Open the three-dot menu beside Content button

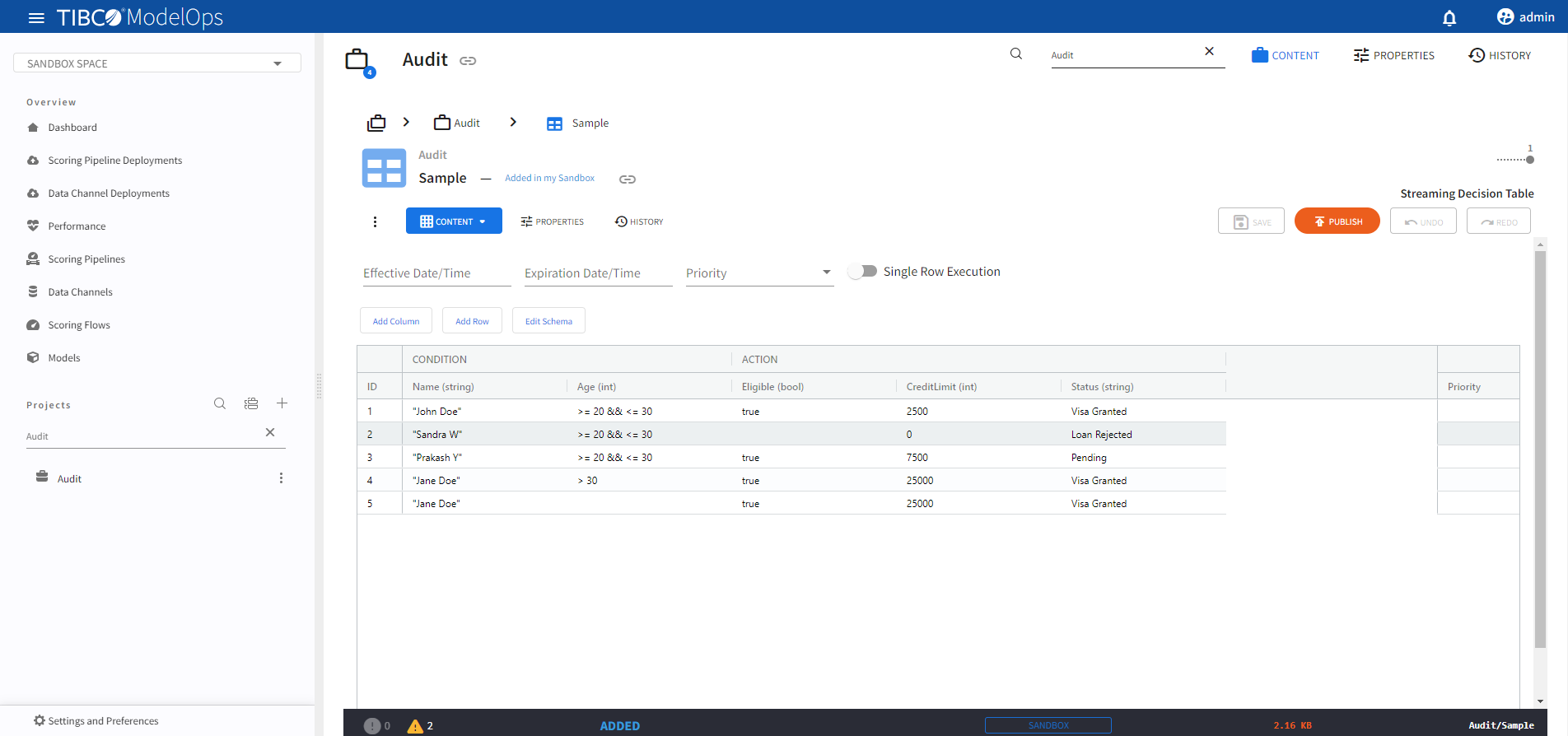click(x=375, y=221)
